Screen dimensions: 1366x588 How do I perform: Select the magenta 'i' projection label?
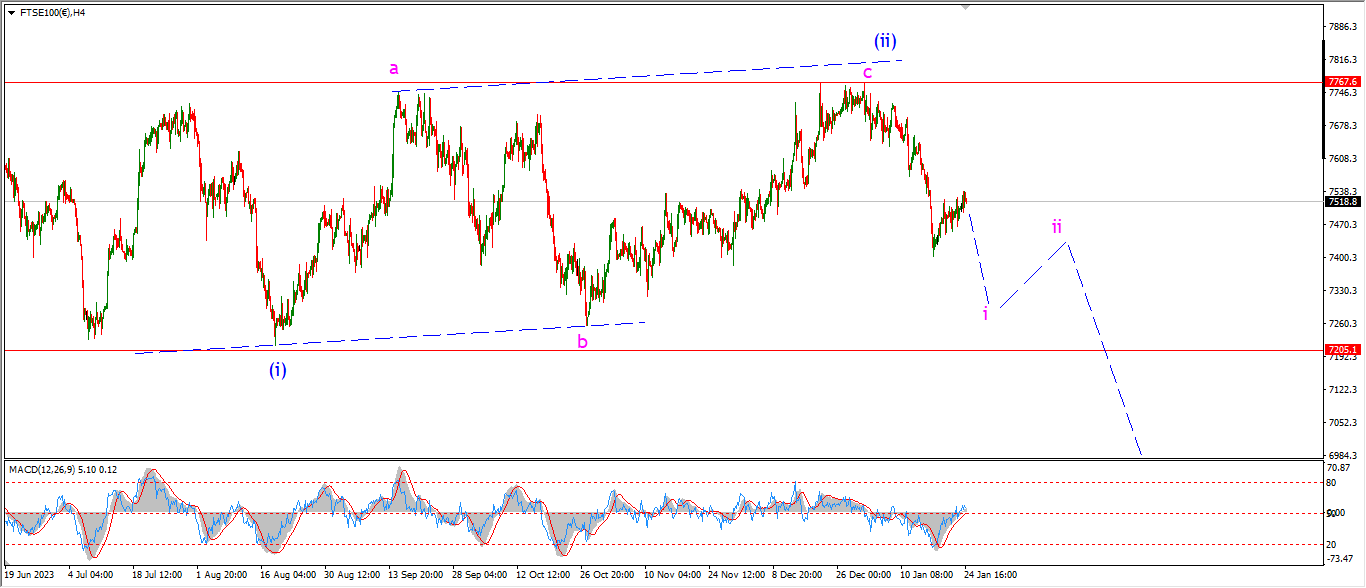[985, 314]
